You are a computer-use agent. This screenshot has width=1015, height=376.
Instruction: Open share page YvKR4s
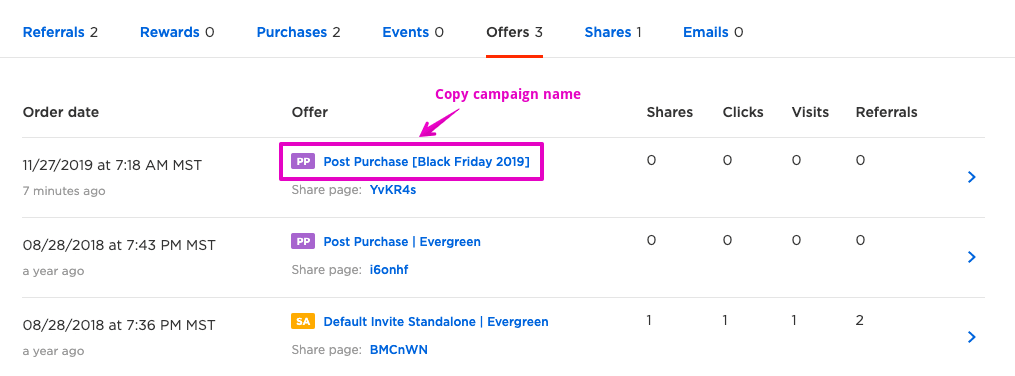pos(392,190)
